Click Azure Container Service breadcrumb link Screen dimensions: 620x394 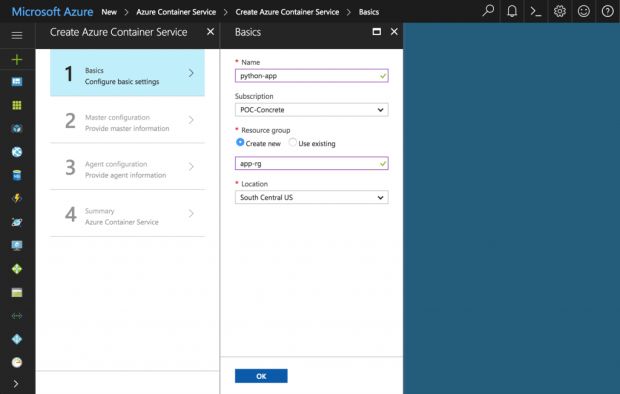click(x=176, y=12)
